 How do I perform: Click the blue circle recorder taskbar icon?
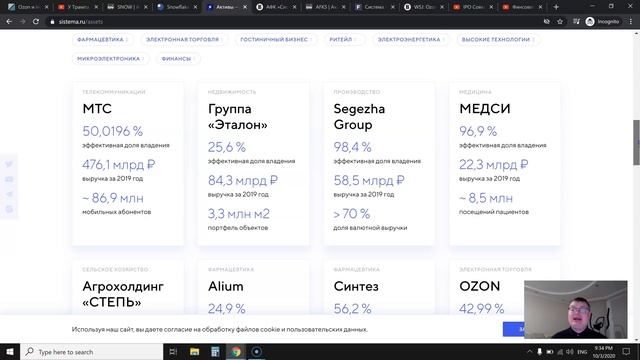[x=257, y=351]
